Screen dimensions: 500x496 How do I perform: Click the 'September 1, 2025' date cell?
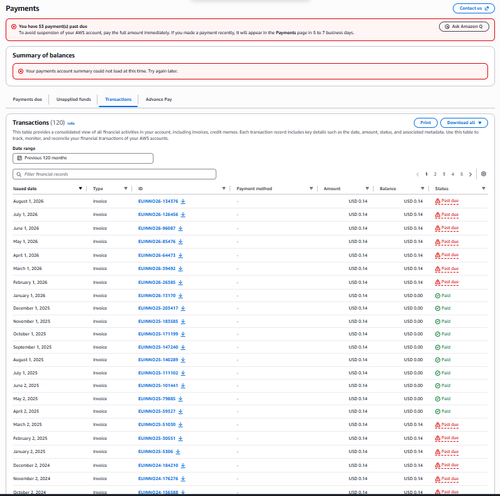(x=32, y=347)
